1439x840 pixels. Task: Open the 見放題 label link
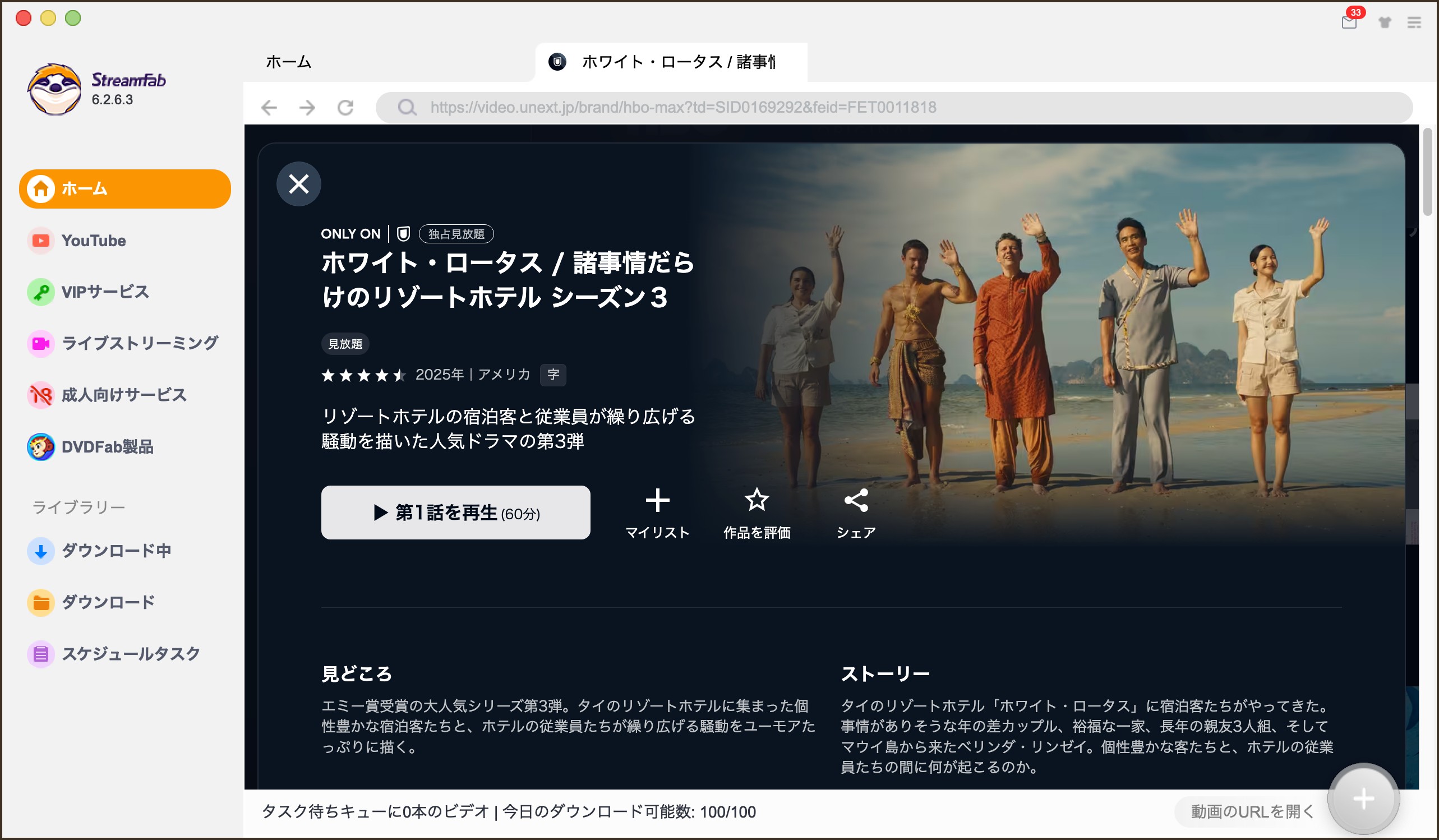[345, 343]
